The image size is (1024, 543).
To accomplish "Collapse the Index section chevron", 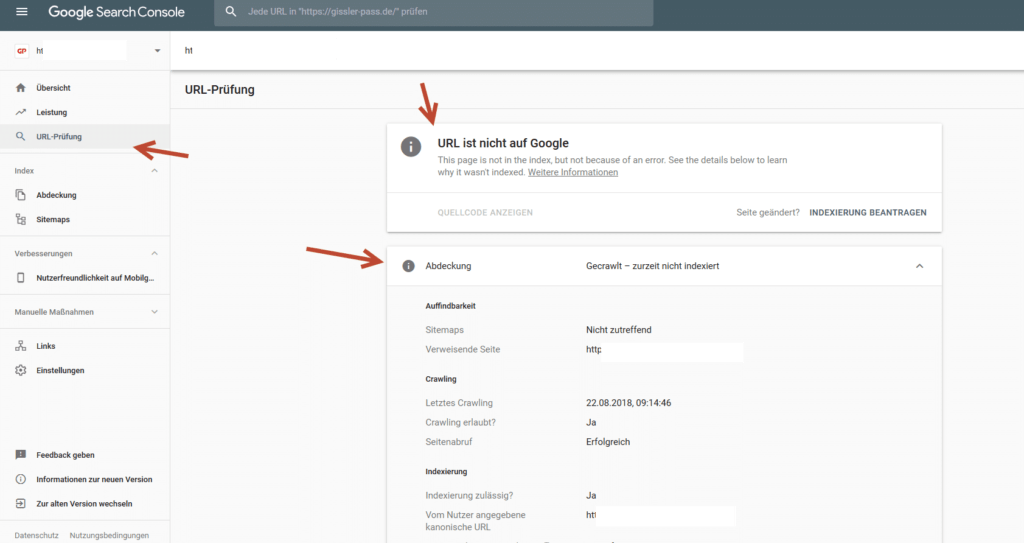I will click(155, 171).
